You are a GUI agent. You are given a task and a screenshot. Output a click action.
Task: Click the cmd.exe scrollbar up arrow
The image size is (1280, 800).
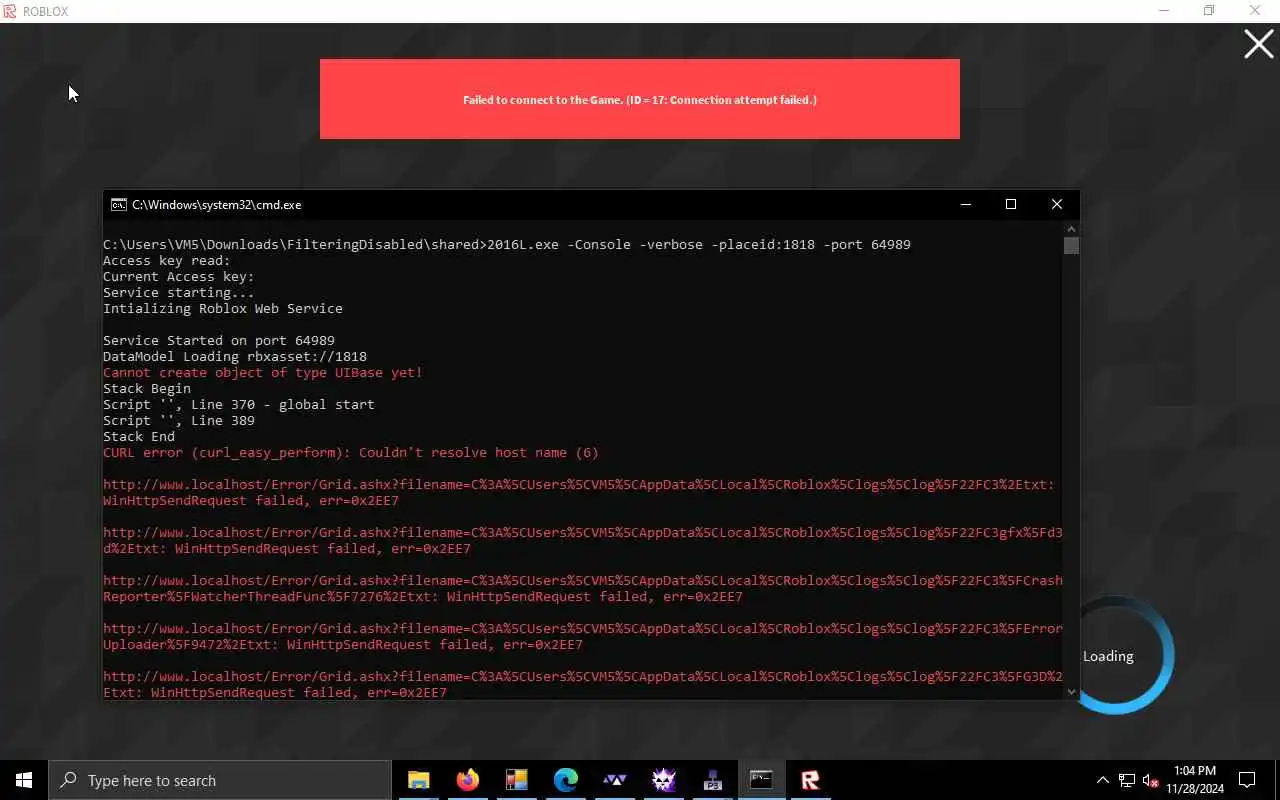point(1072,227)
